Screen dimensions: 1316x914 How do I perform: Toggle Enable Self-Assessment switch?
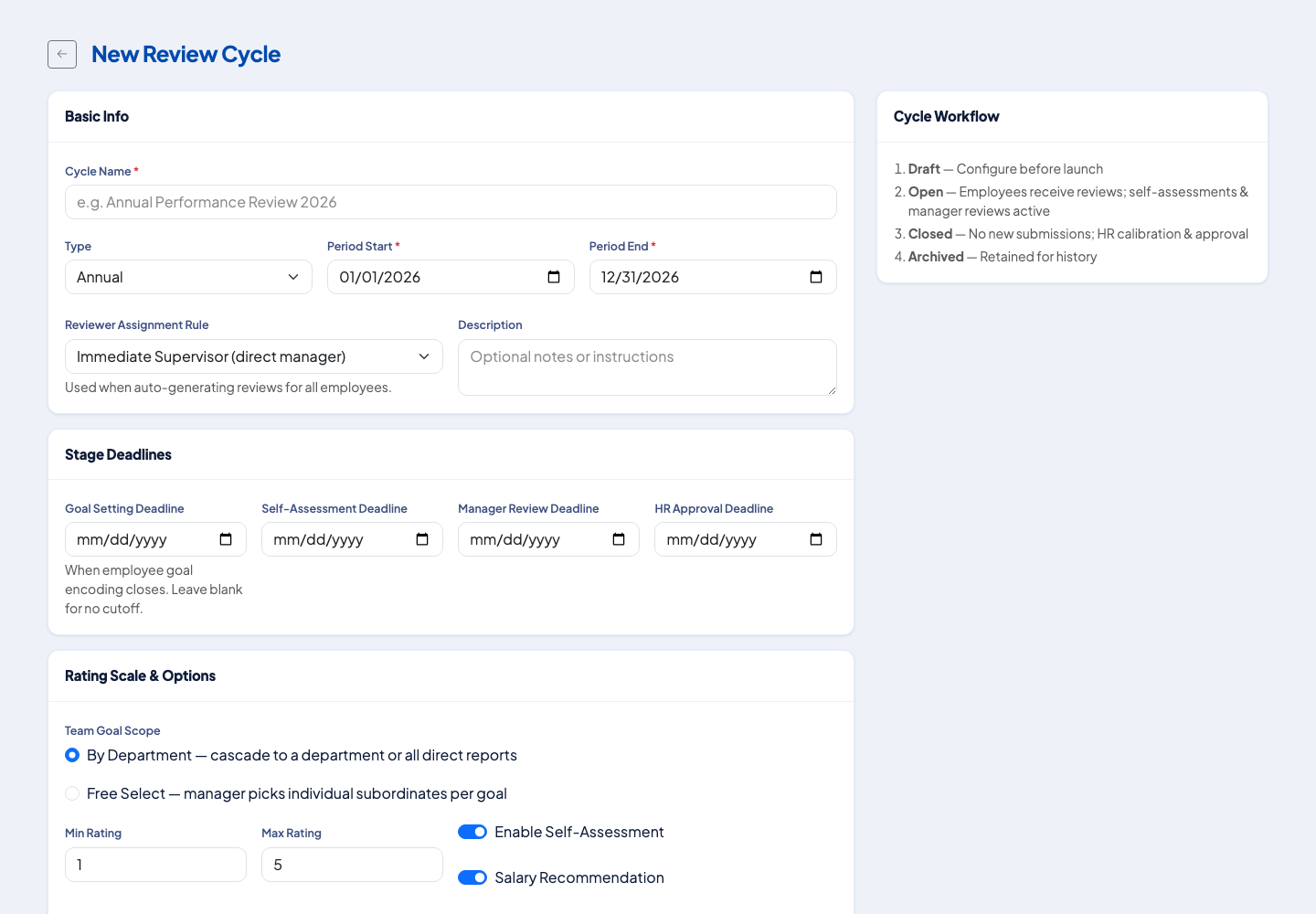(x=472, y=832)
